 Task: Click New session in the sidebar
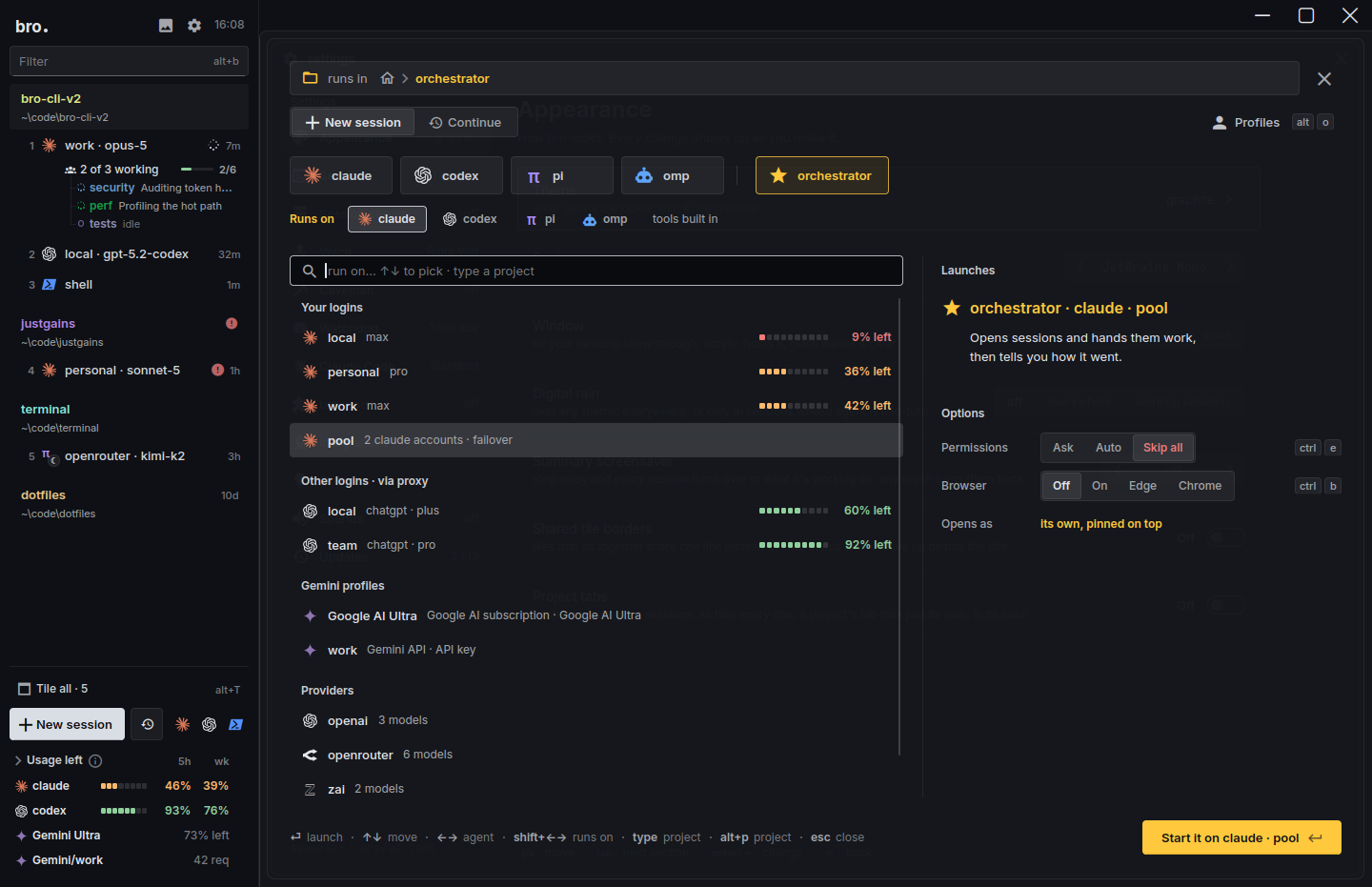click(x=67, y=724)
